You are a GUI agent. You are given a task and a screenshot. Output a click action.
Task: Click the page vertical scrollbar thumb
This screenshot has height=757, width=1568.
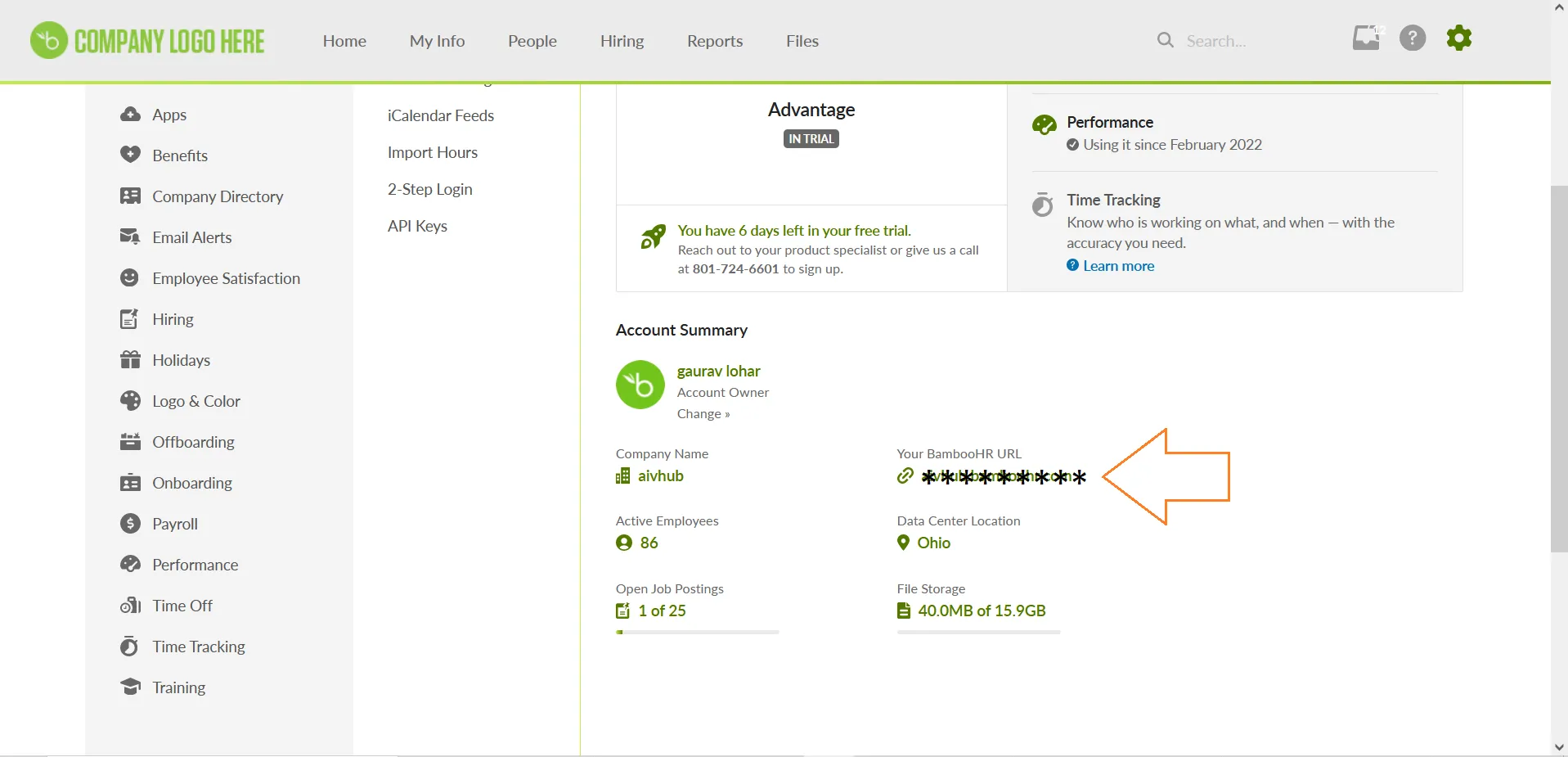click(1559, 368)
